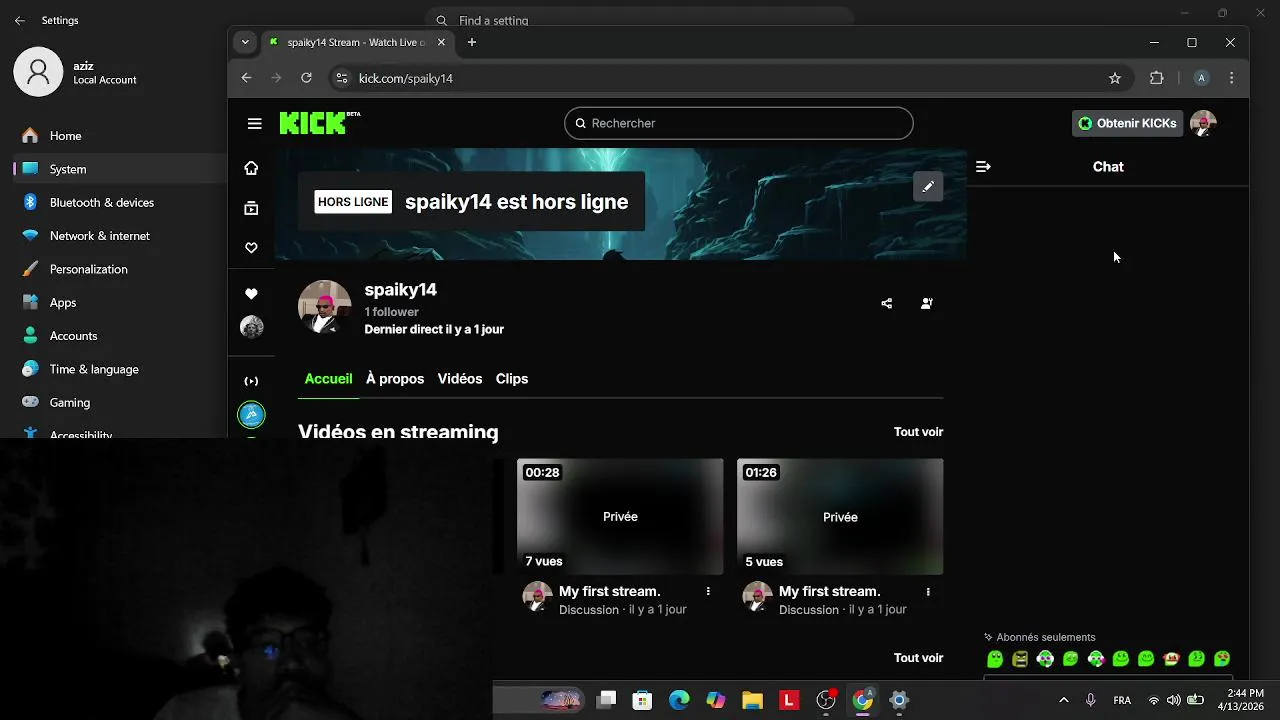
Task: Click the channel avatar beside the 01:26 video title
Action: (757, 597)
